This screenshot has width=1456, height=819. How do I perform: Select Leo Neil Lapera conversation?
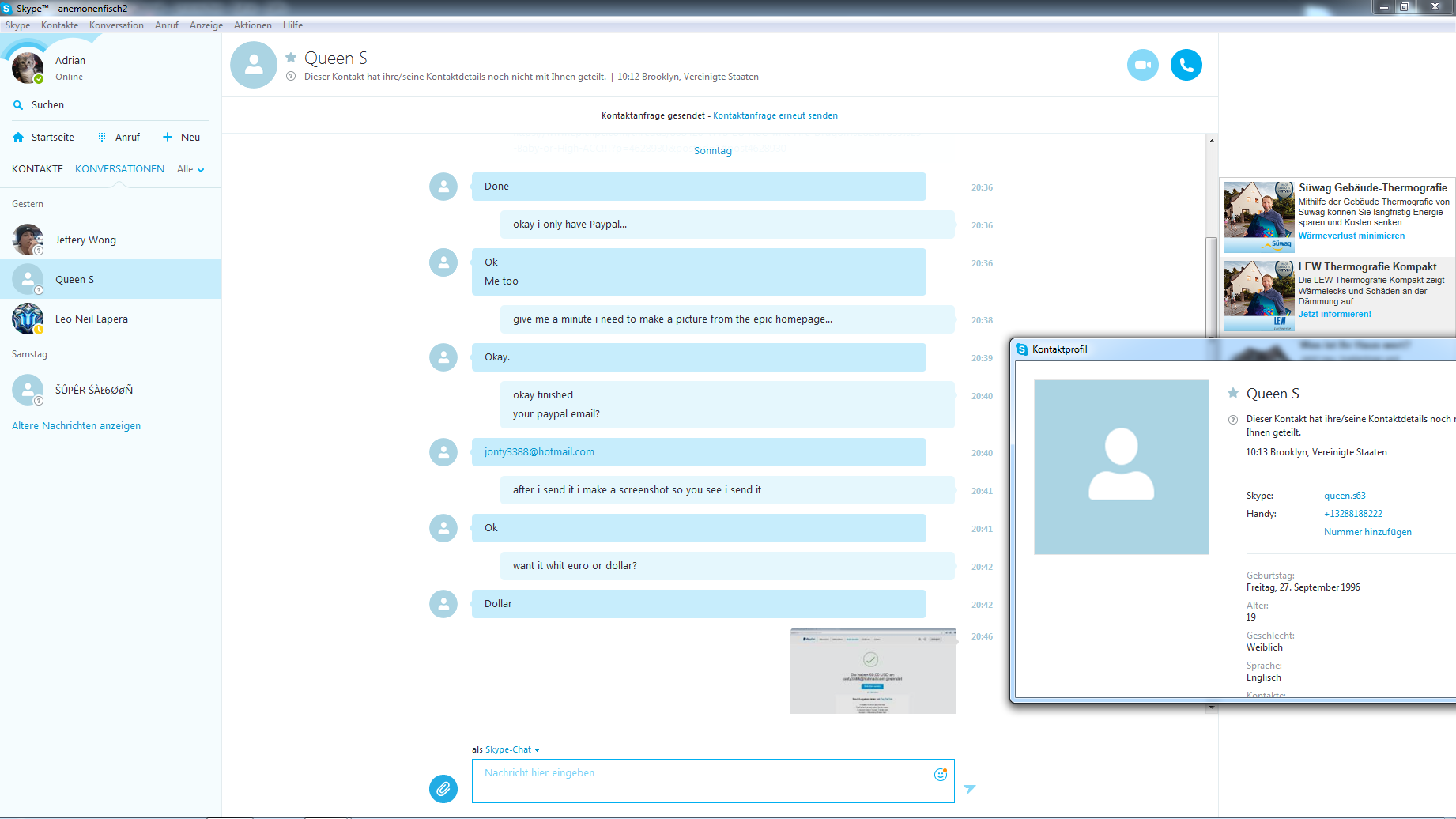(x=111, y=319)
